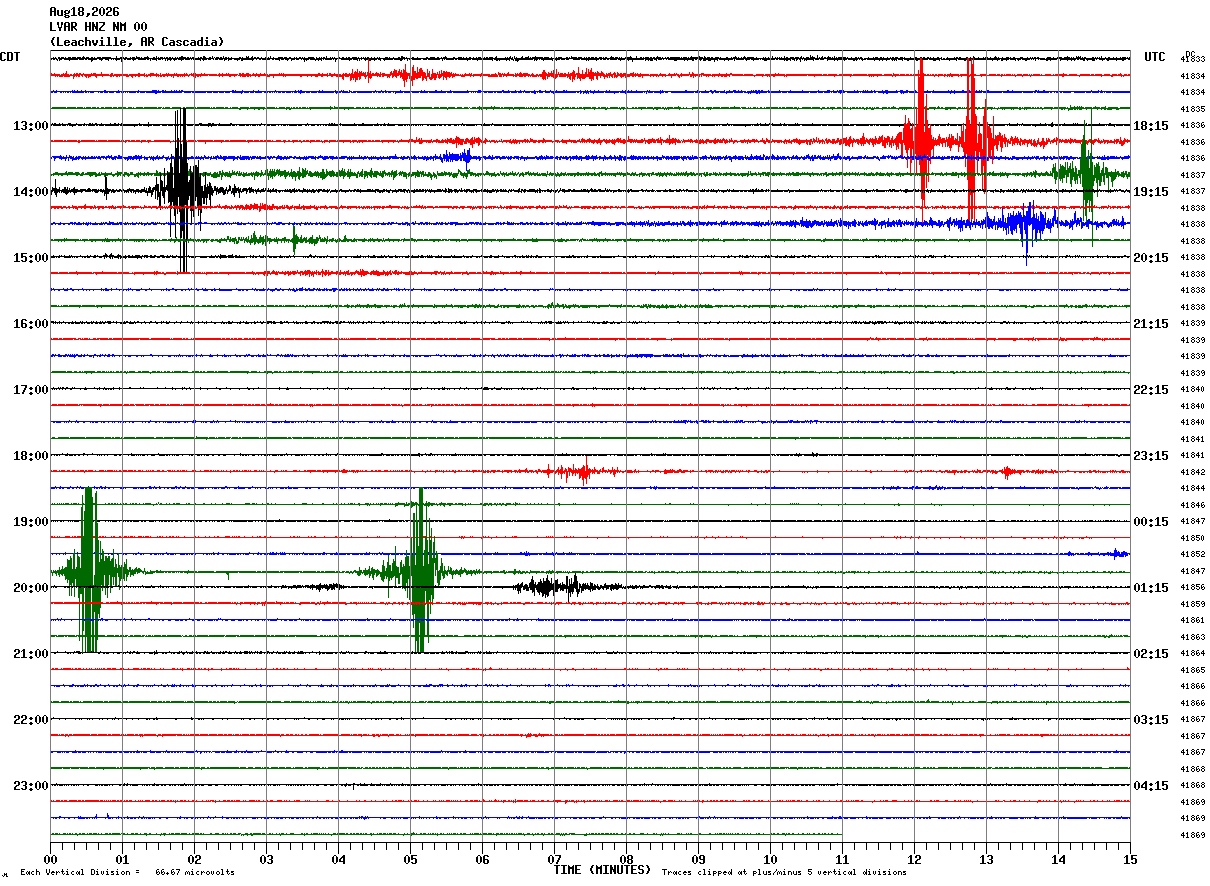Click DC value '41863'

(1192, 637)
